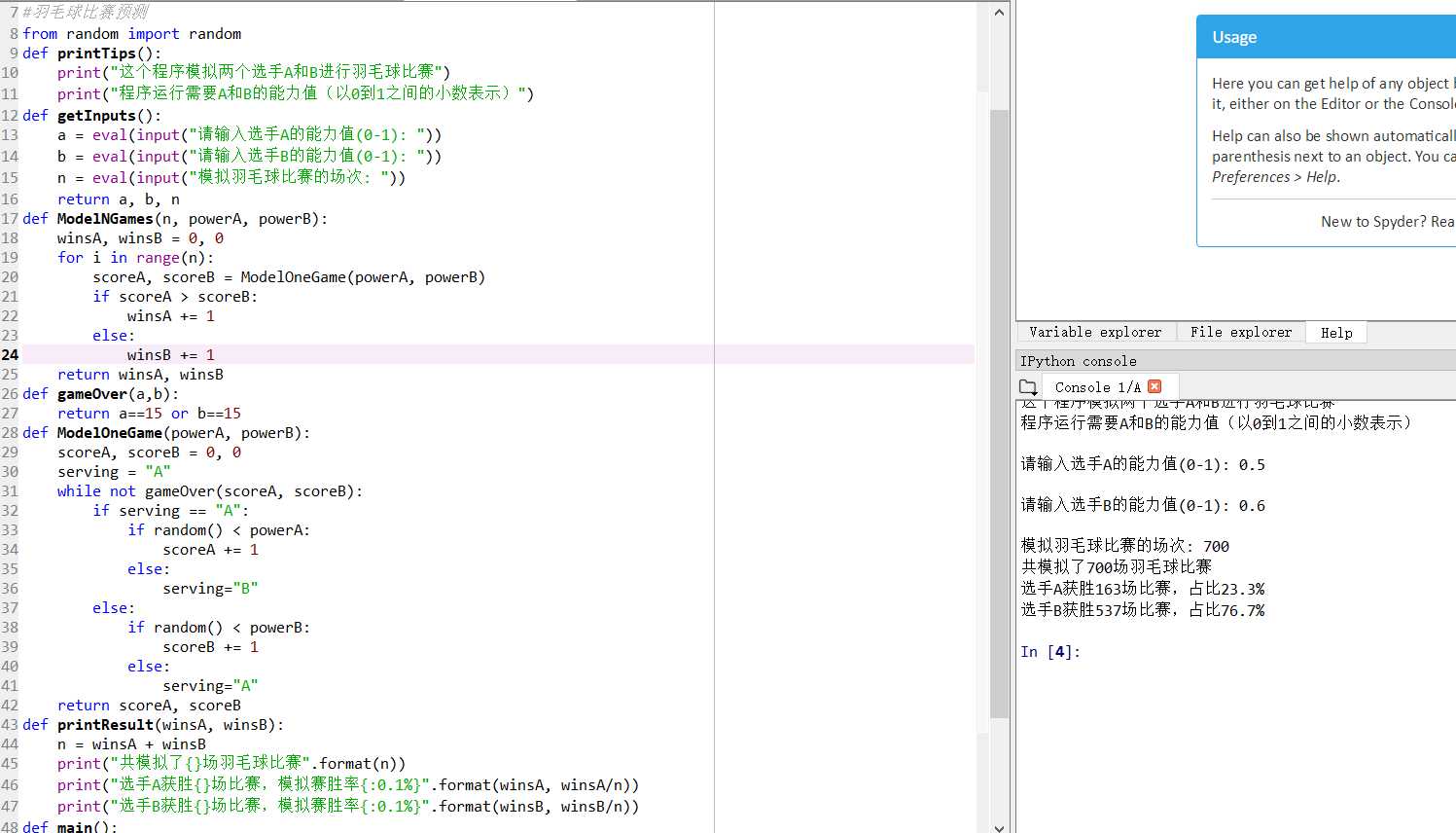The width and height of the screenshot is (1456, 833).
Task: Click the "def main():" line at bottom
Action: click(x=70, y=826)
